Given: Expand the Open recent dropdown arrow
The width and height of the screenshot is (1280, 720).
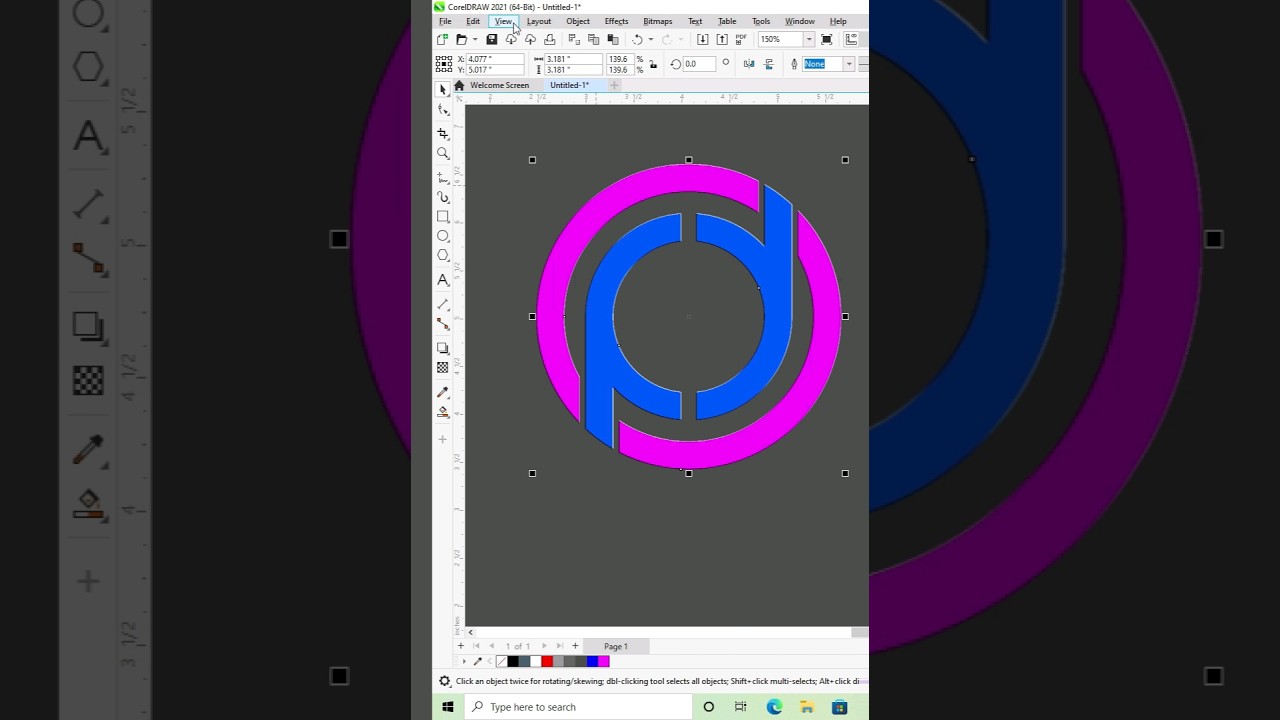Looking at the screenshot, I should point(474,39).
